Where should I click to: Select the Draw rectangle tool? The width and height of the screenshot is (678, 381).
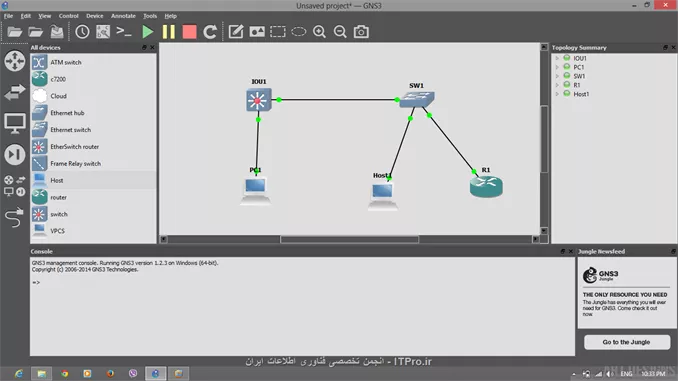[x=278, y=32]
